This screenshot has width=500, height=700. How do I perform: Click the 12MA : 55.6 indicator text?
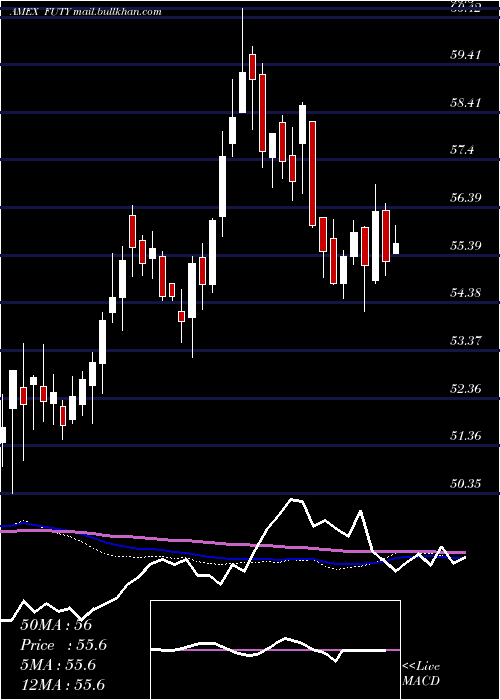pyautogui.click(x=62, y=685)
